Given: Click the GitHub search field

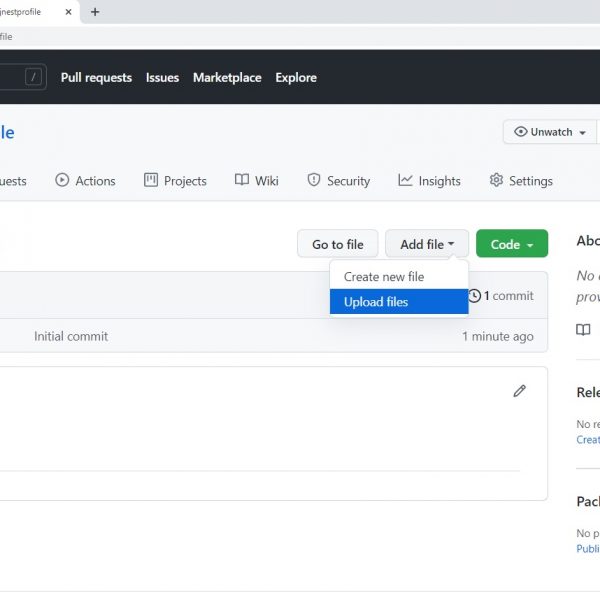Looking at the screenshot, I should [15, 77].
